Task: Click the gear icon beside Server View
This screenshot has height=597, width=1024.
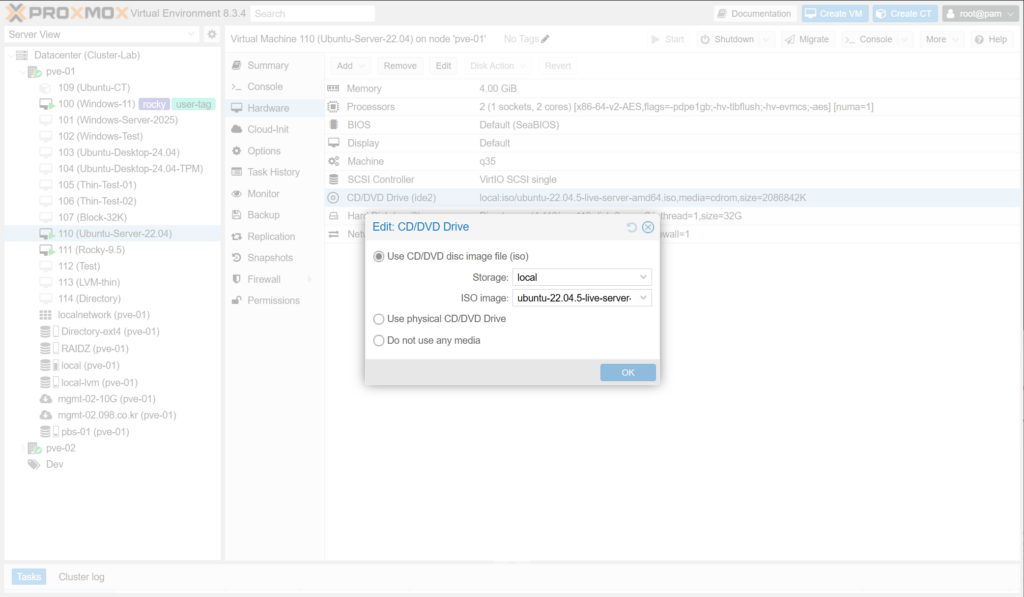Action: (211, 35)
